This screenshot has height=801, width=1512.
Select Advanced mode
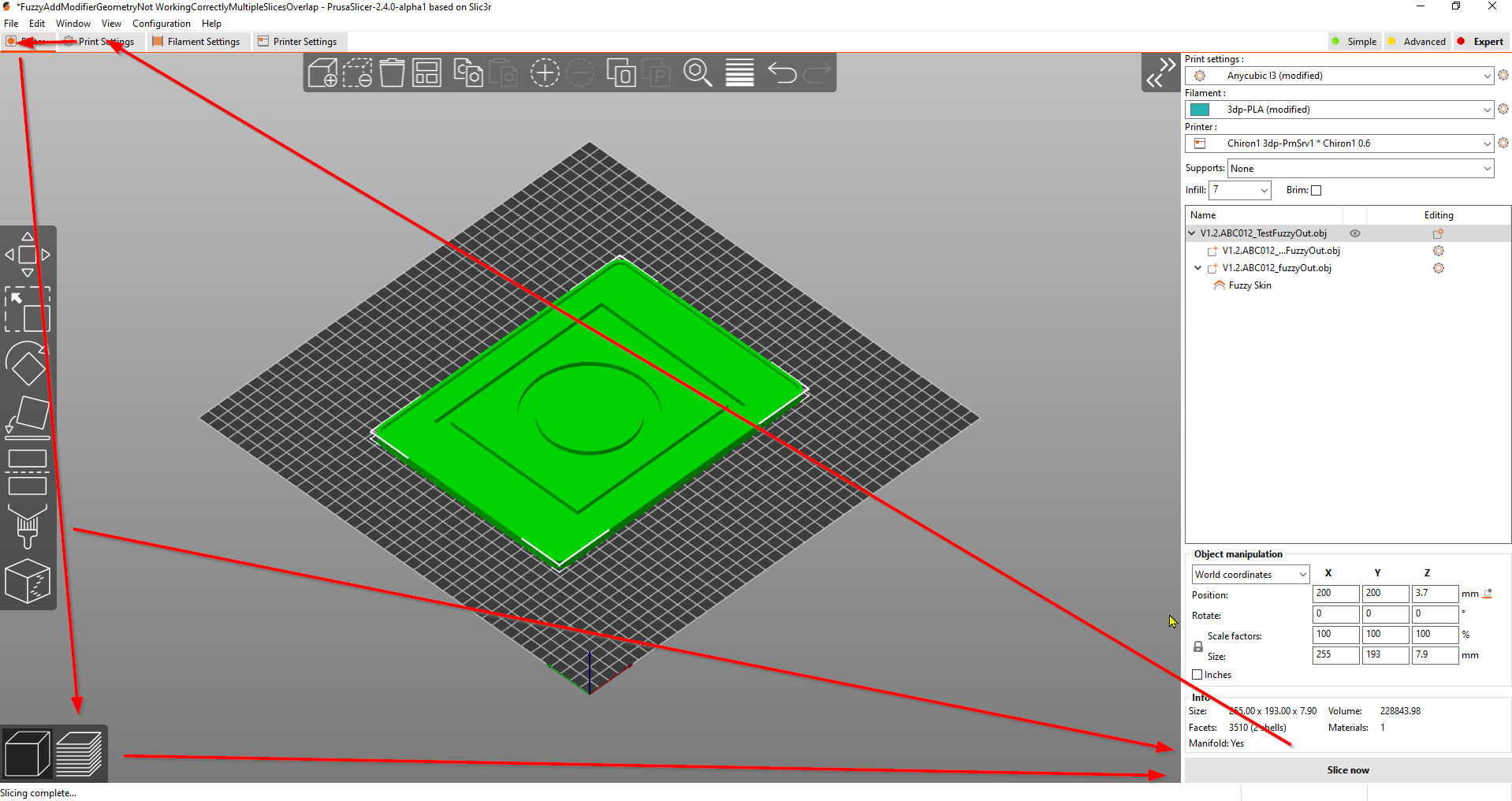(1417, 42)
